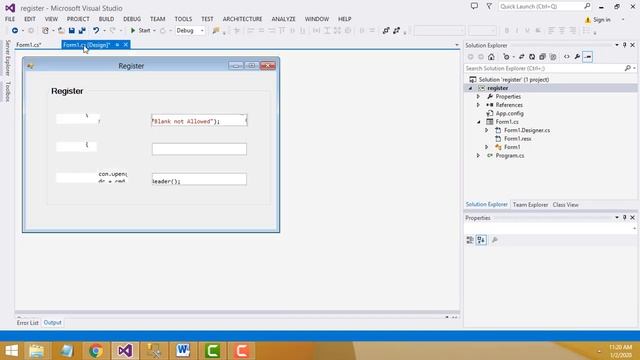Click the Open File folder toolbar icon
Image resolution: width=640 pixels, height=360 pixels.
click(x=61, y=31)
